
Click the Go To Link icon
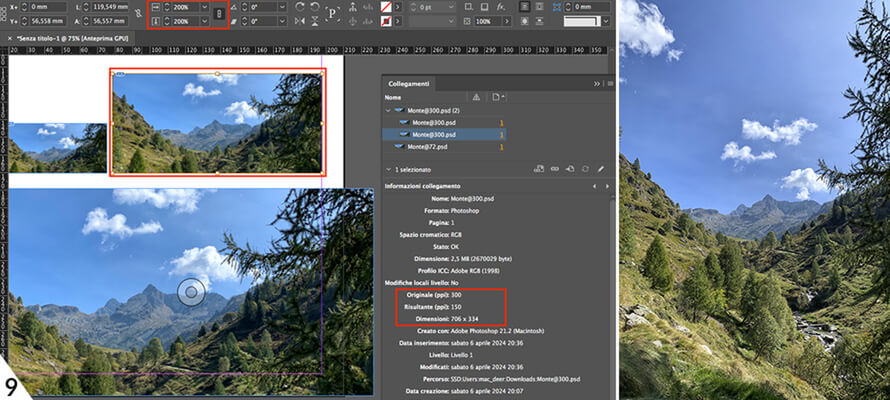point(568,169)
